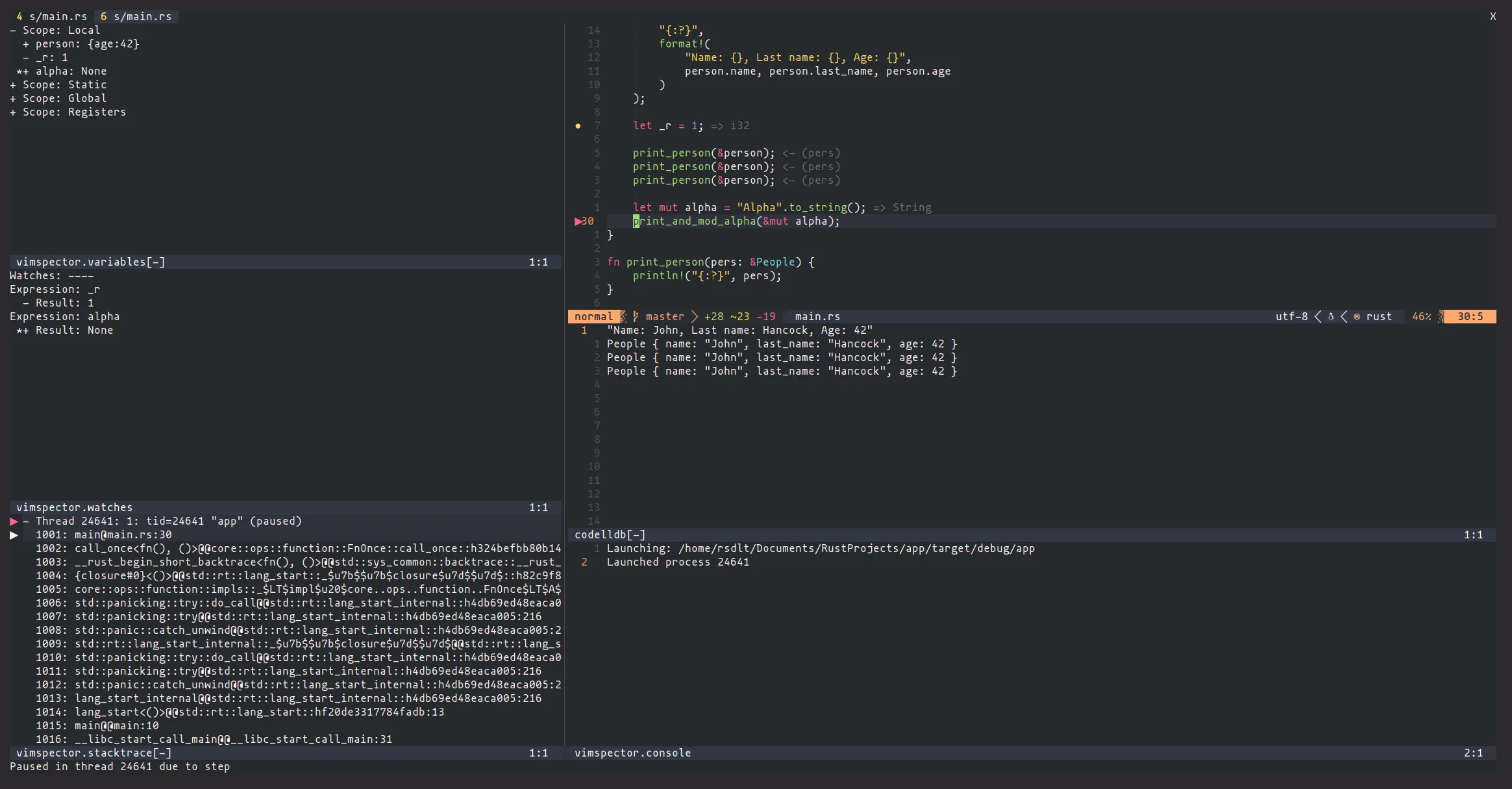Focus the 'vimspector.watches' window title bar
Viewport: 1512px width, 789px height.
click(286, 507)
